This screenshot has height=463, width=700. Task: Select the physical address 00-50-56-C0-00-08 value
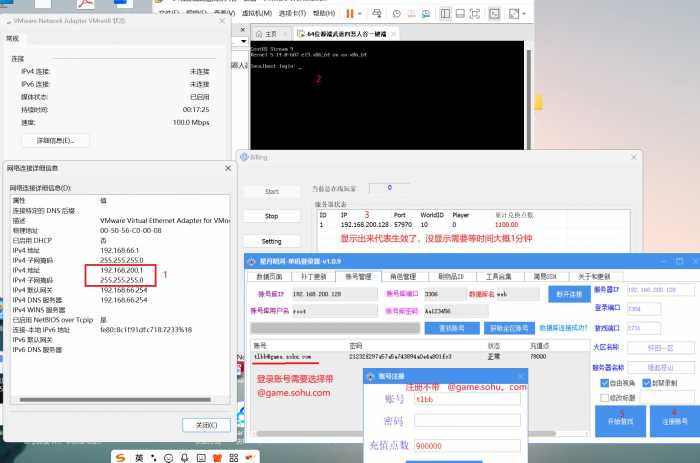point(131,230)
